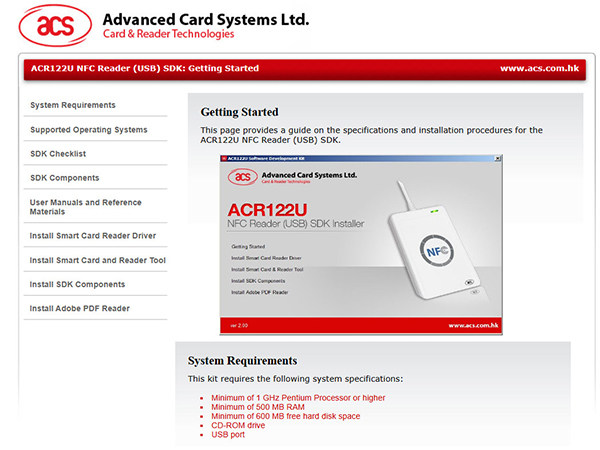Open Install Smart Card and Reader Tool link

pyautogui.click(x=98, y=260)
